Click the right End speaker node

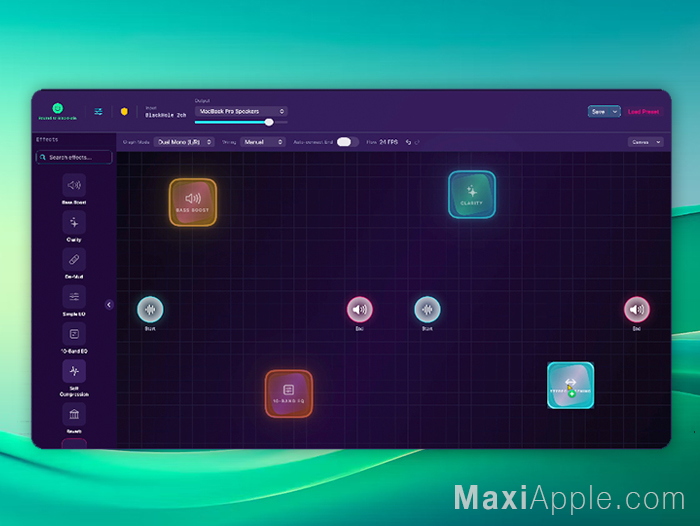pyautogui.click(x=637, y=309)
